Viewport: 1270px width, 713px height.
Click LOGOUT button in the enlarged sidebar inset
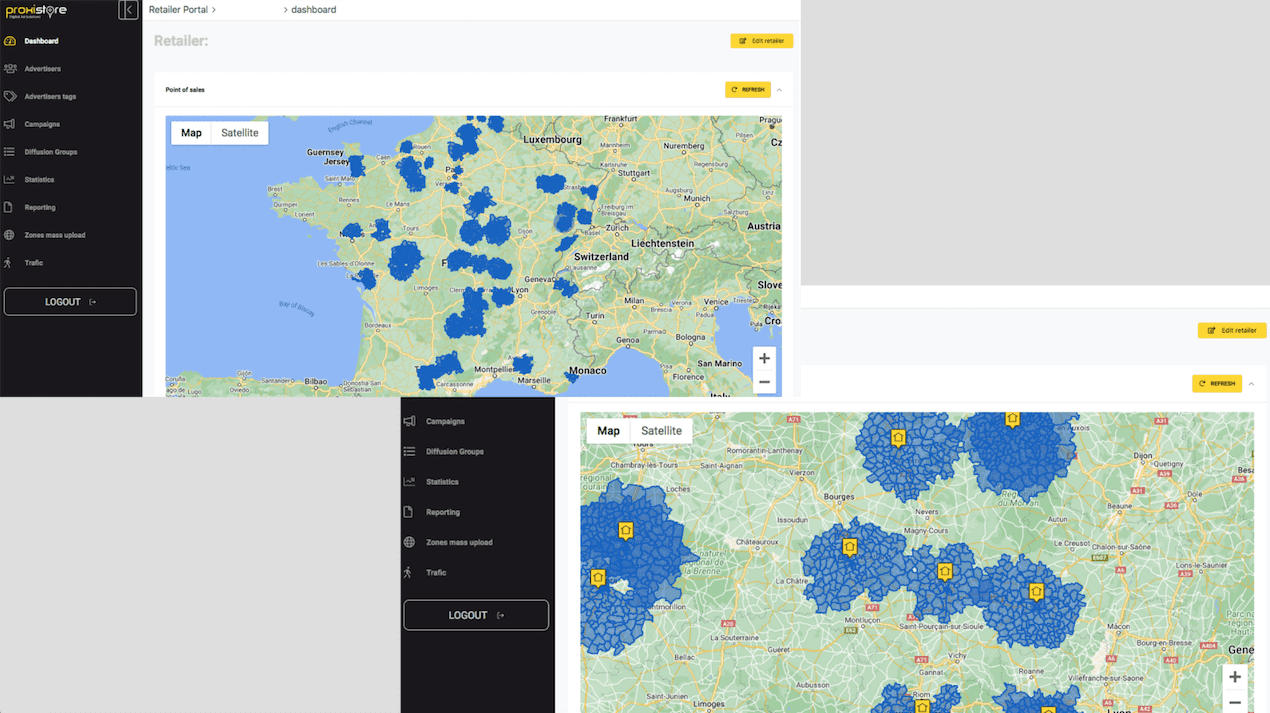pos(476,615)
